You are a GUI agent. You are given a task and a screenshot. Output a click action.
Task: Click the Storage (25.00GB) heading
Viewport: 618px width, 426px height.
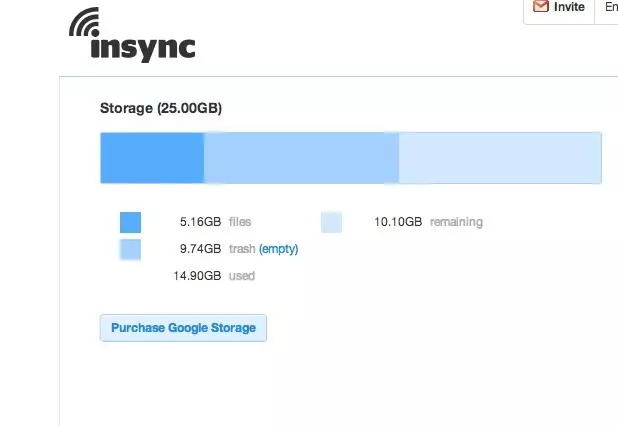click(x=161, y=108)
